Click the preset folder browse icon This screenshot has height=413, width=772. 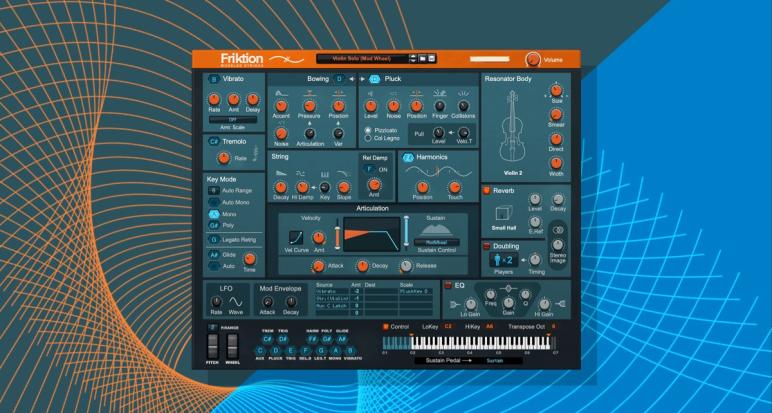pos(422,59)
